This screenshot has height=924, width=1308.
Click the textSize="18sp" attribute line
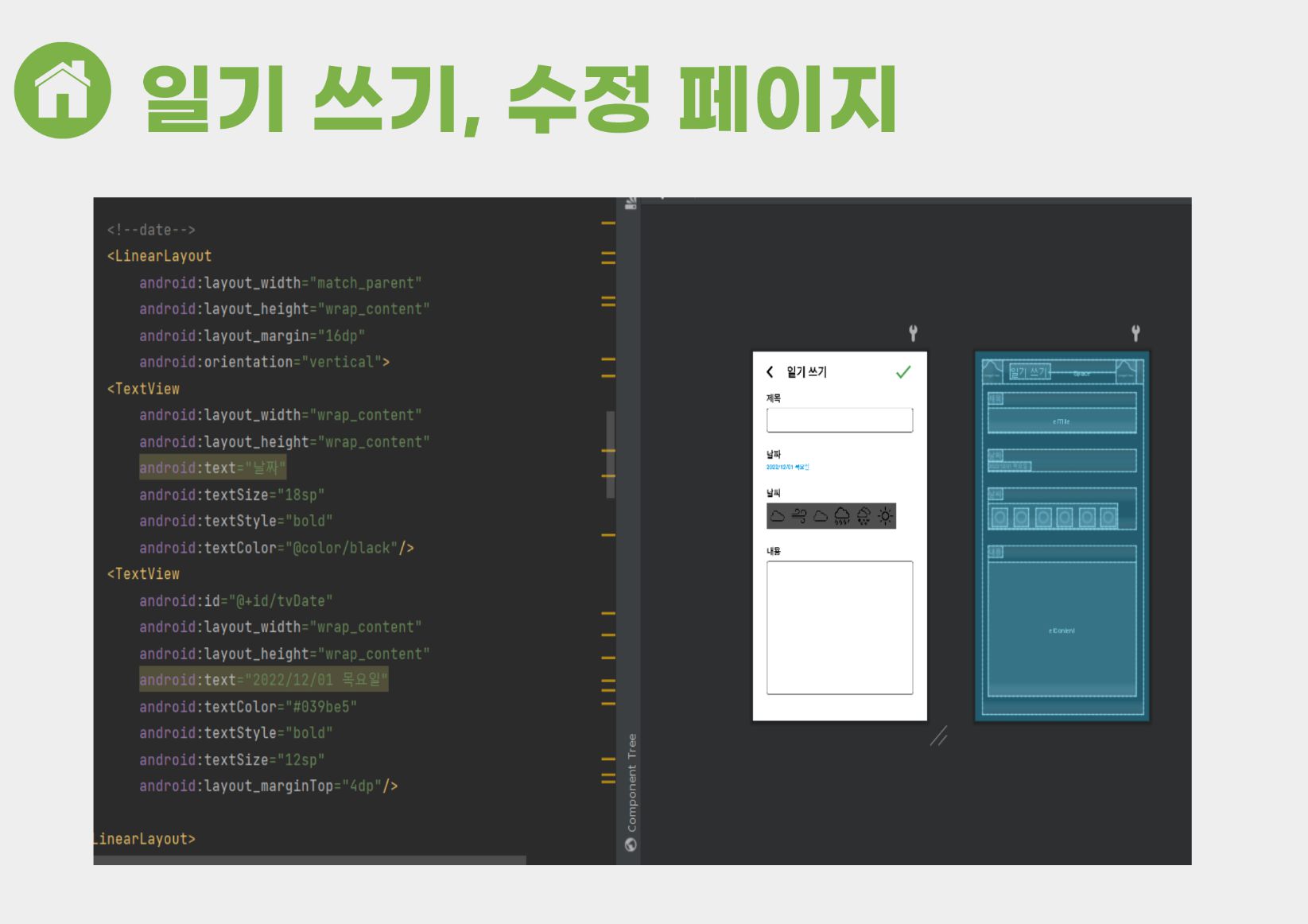coord(232,495)
